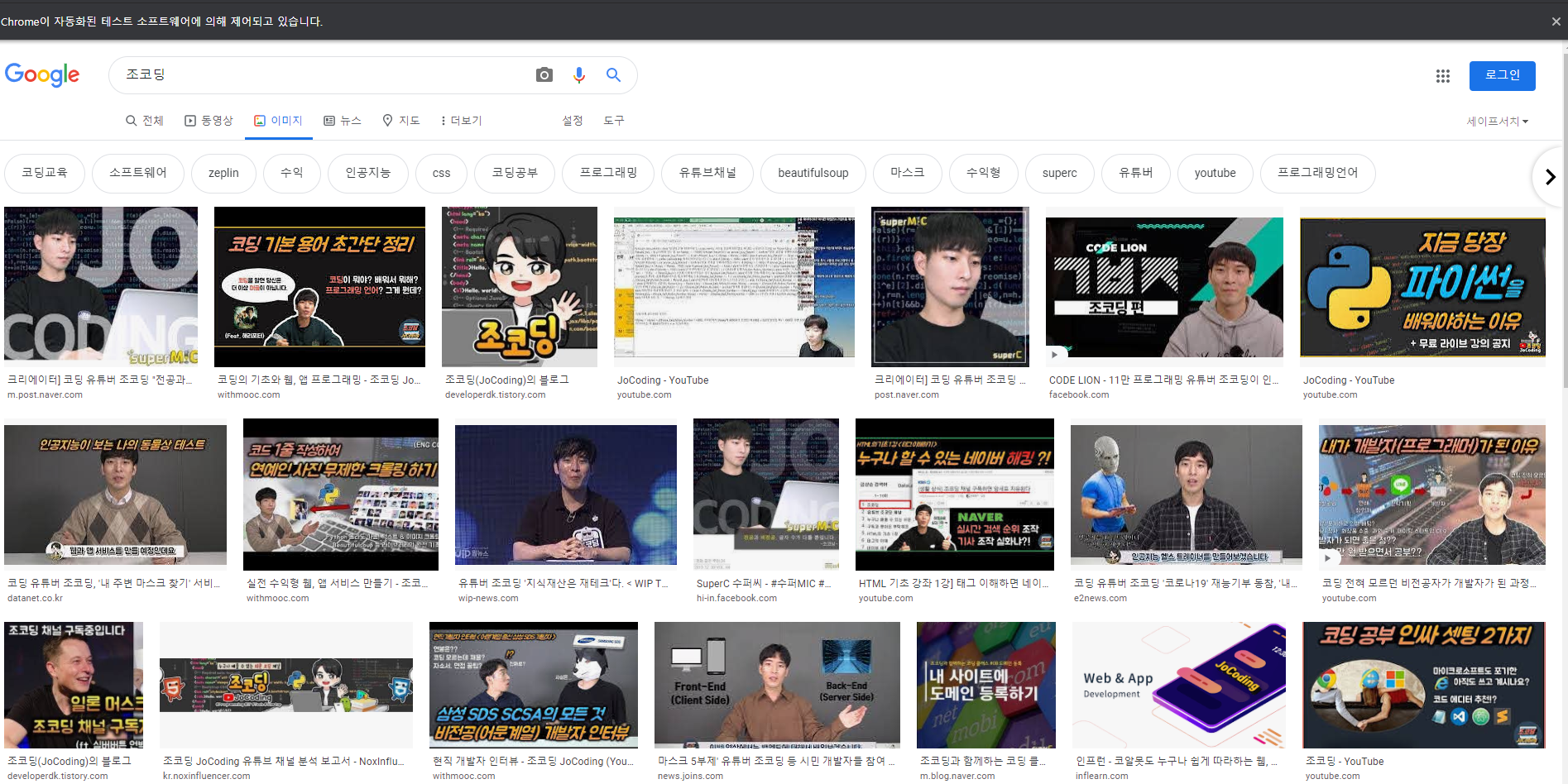Select the 프로그래밍 filter chip
Screen dimensions: 1568x784
tap(609, 173)
